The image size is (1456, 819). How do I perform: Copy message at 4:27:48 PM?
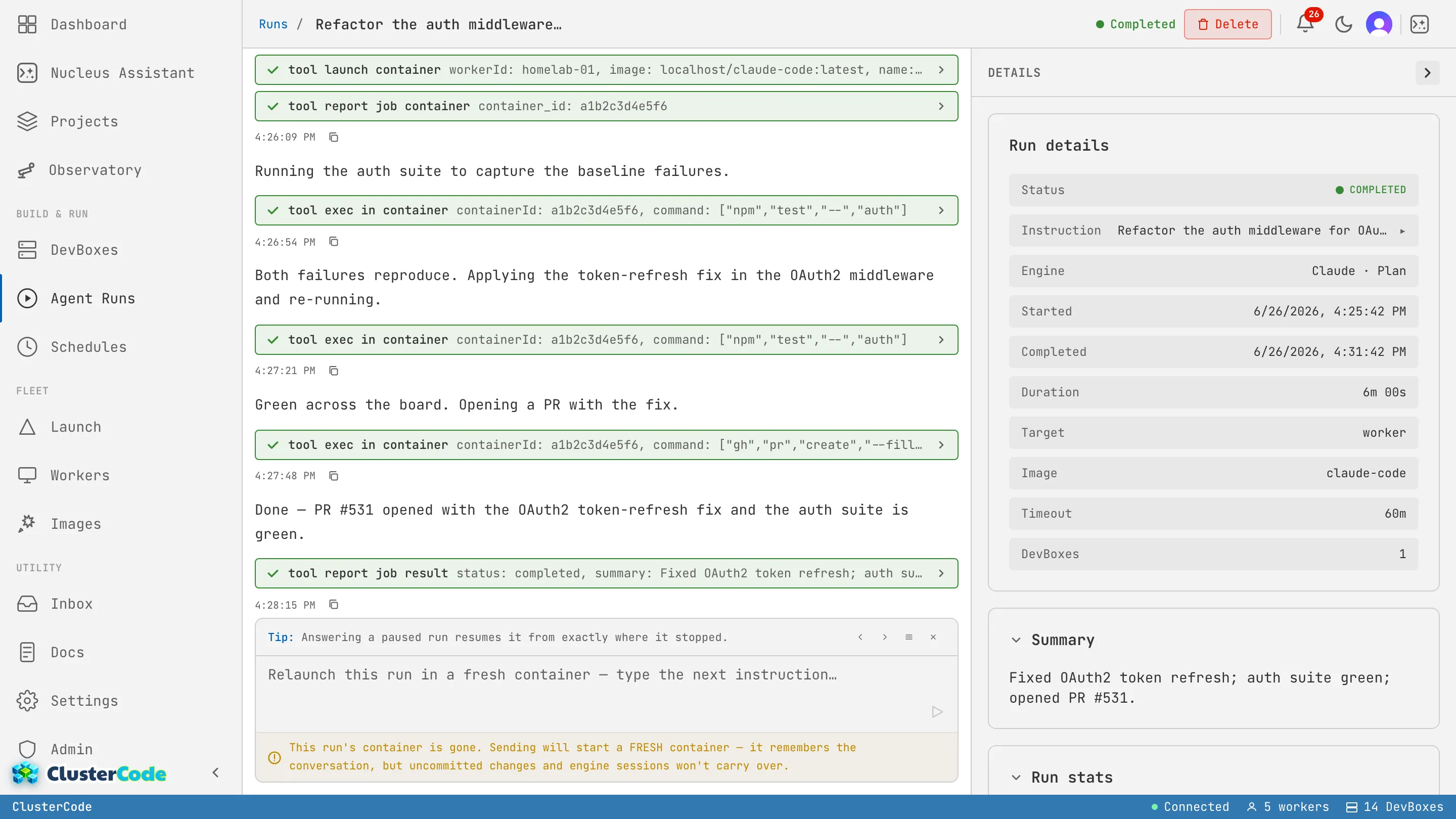(x=334, y=476)
